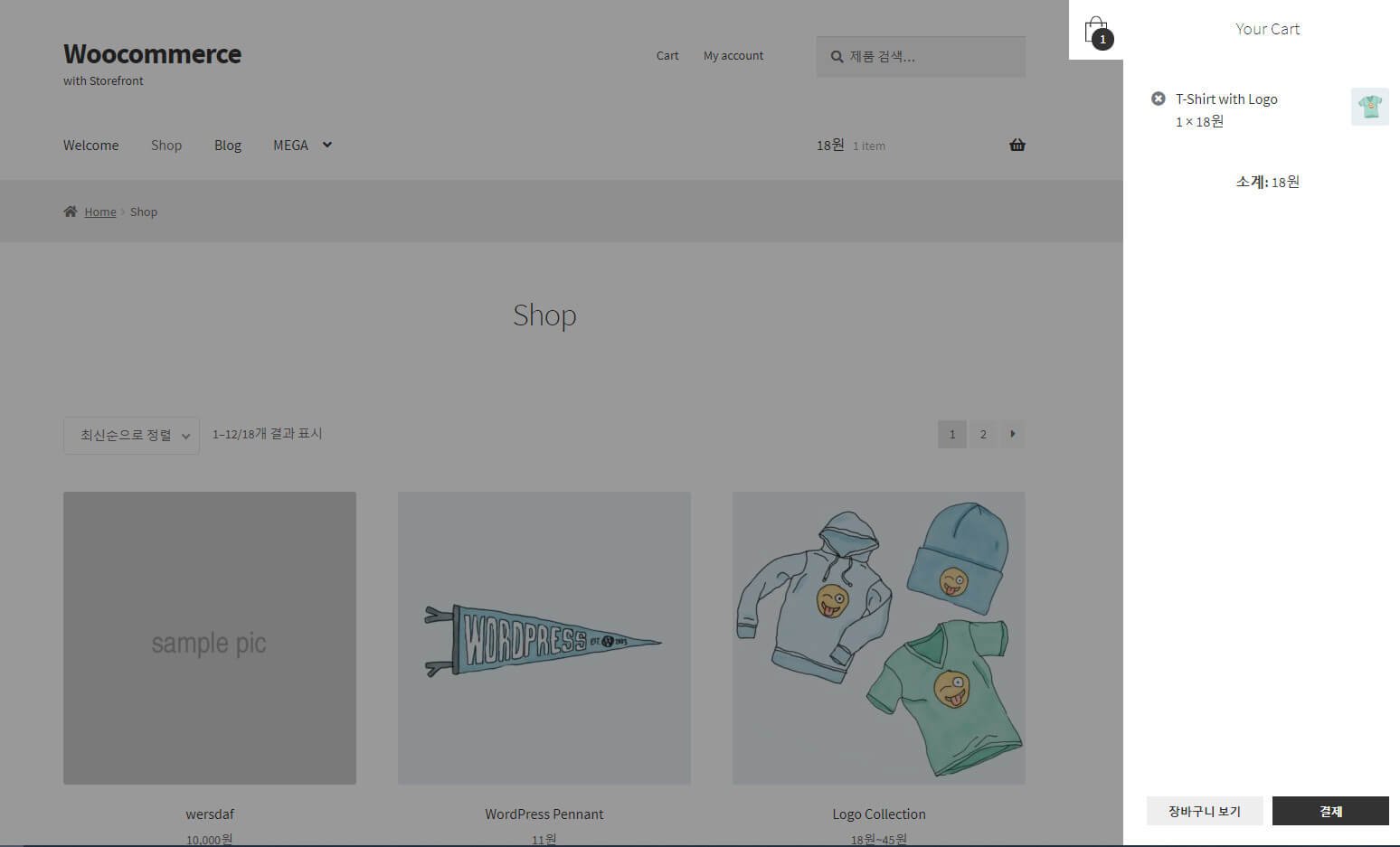
Task: Follow the Home breadcrumb link
Action: point(100,212)
